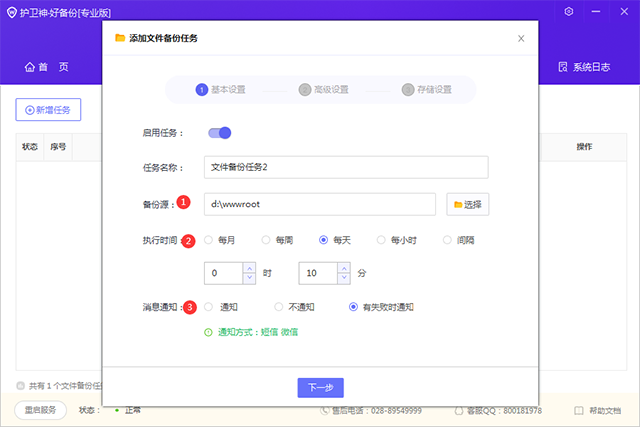Click the 下一步 button
This screenshot has width=640, height=427.
(x=320, y=387)
